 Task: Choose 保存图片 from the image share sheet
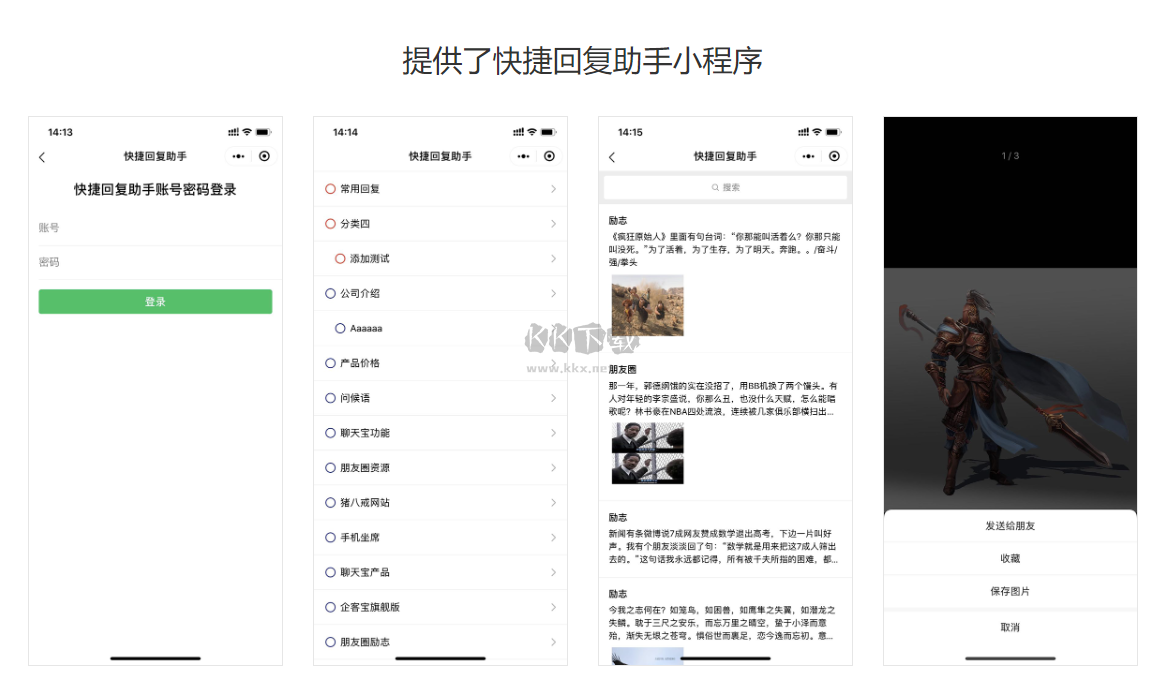1008,592
